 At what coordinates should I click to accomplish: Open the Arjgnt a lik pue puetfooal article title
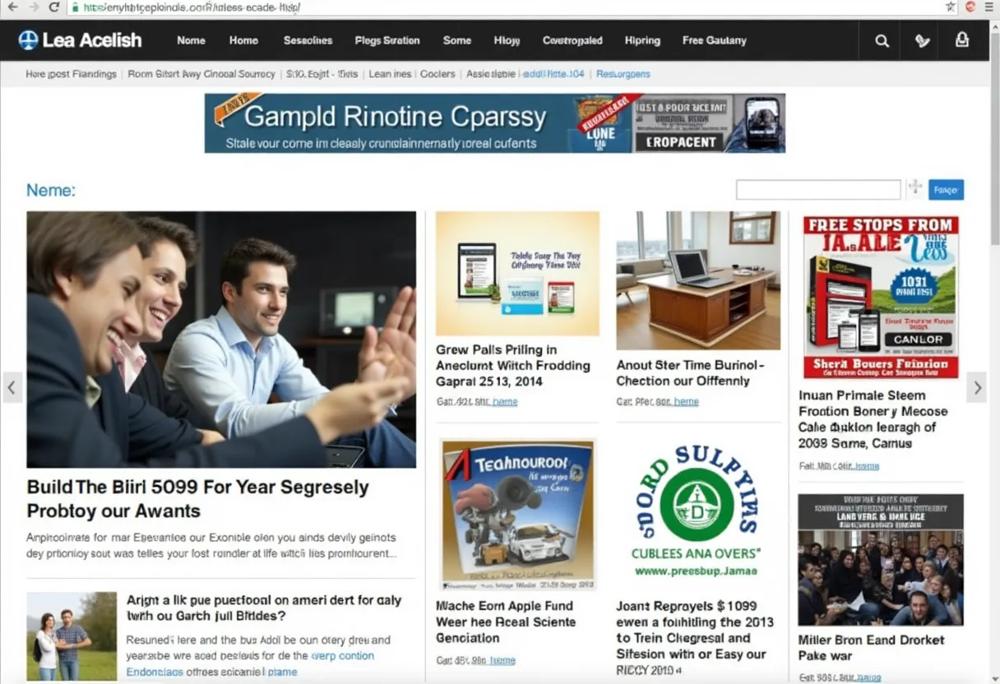(263, 608)
